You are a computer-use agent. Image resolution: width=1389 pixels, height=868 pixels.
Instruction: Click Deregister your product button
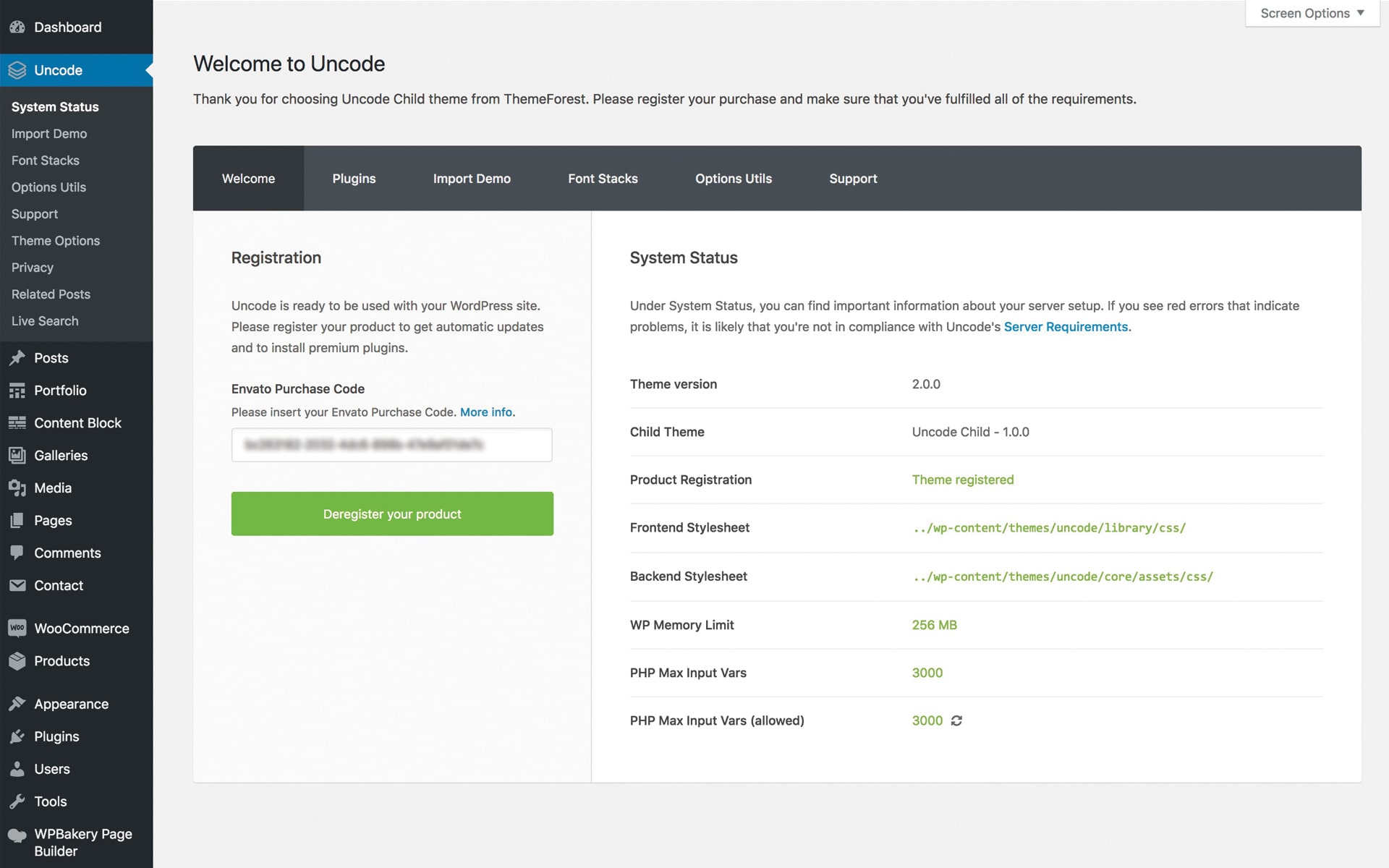[x=392, y=513]
